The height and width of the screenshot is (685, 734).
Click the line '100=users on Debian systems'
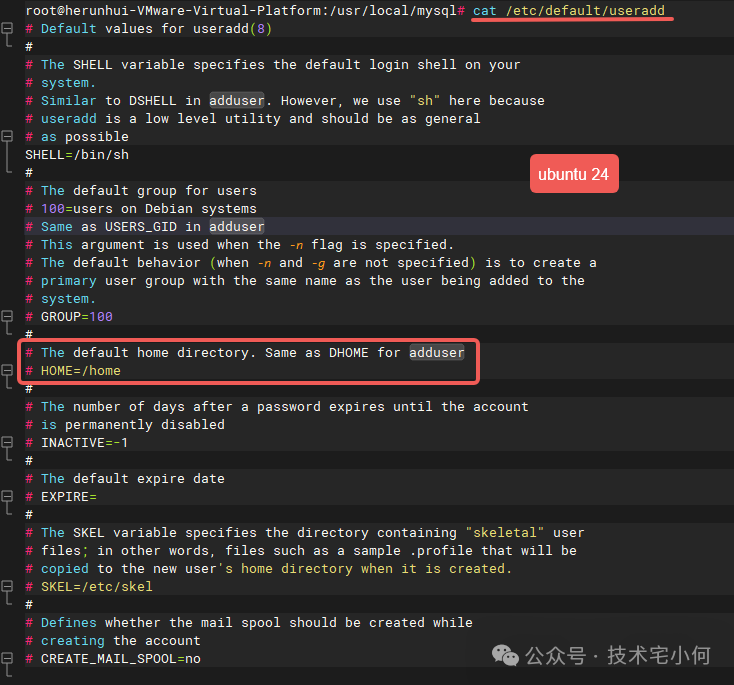pyautogui.click(x=141, y=208)
